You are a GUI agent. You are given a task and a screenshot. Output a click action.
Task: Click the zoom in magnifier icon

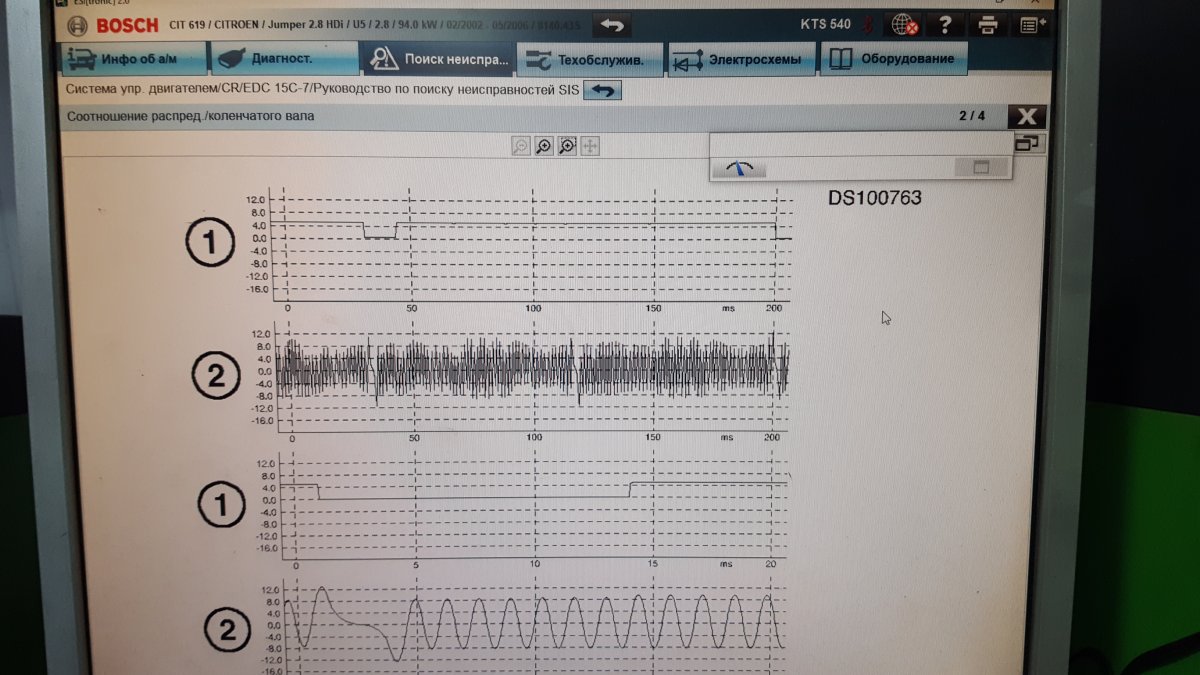pyautogui.click(x=543, y=146)
